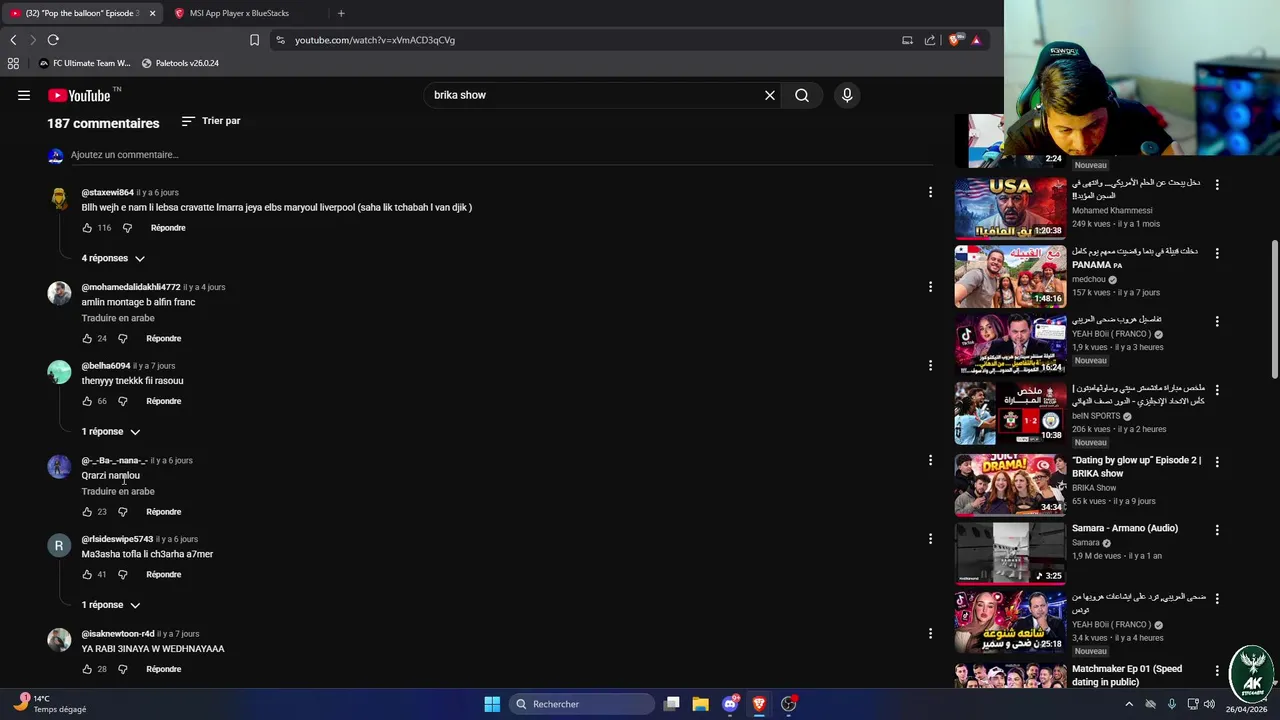Like the @rlsideswipe5743 comment

click(x=87, y=575)
